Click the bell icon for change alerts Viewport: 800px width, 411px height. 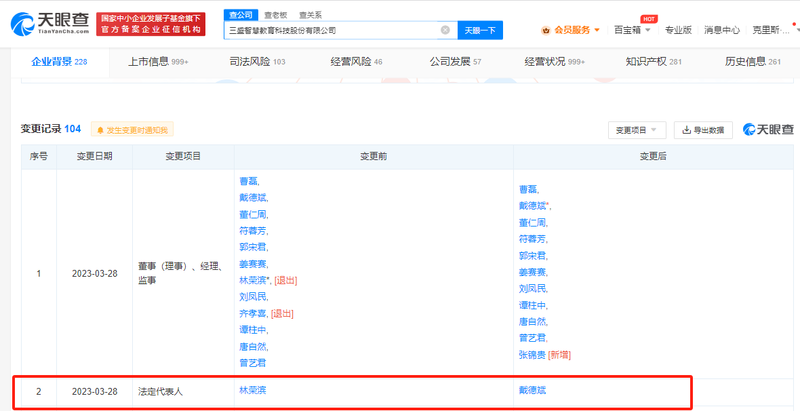tap(99, 130)
